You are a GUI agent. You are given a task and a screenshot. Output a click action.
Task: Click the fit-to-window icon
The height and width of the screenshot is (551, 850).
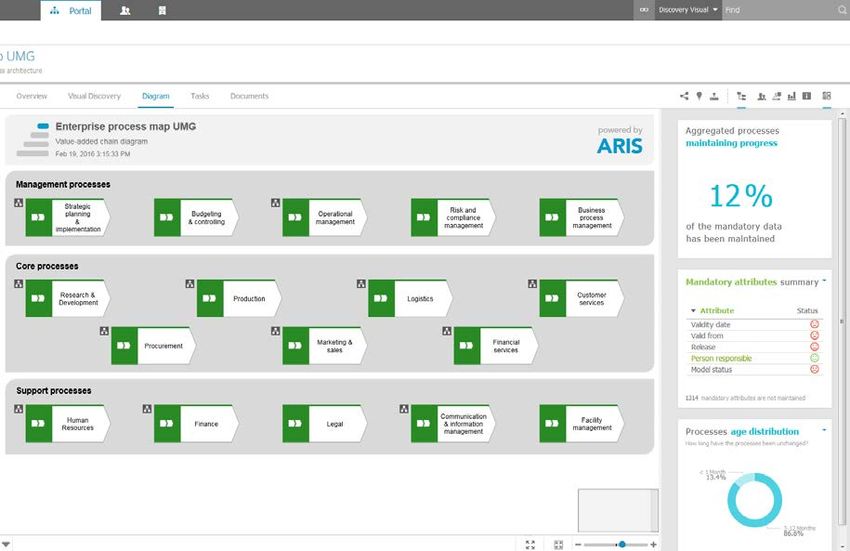click(558, 544)
